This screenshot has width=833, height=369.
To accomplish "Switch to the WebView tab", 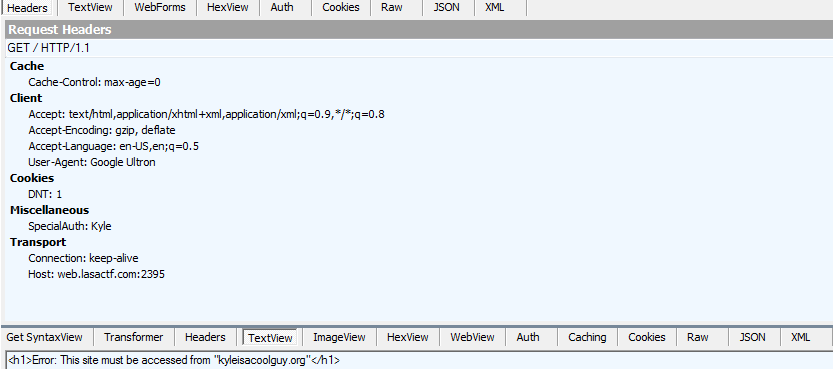I will [x=472, y=337].
